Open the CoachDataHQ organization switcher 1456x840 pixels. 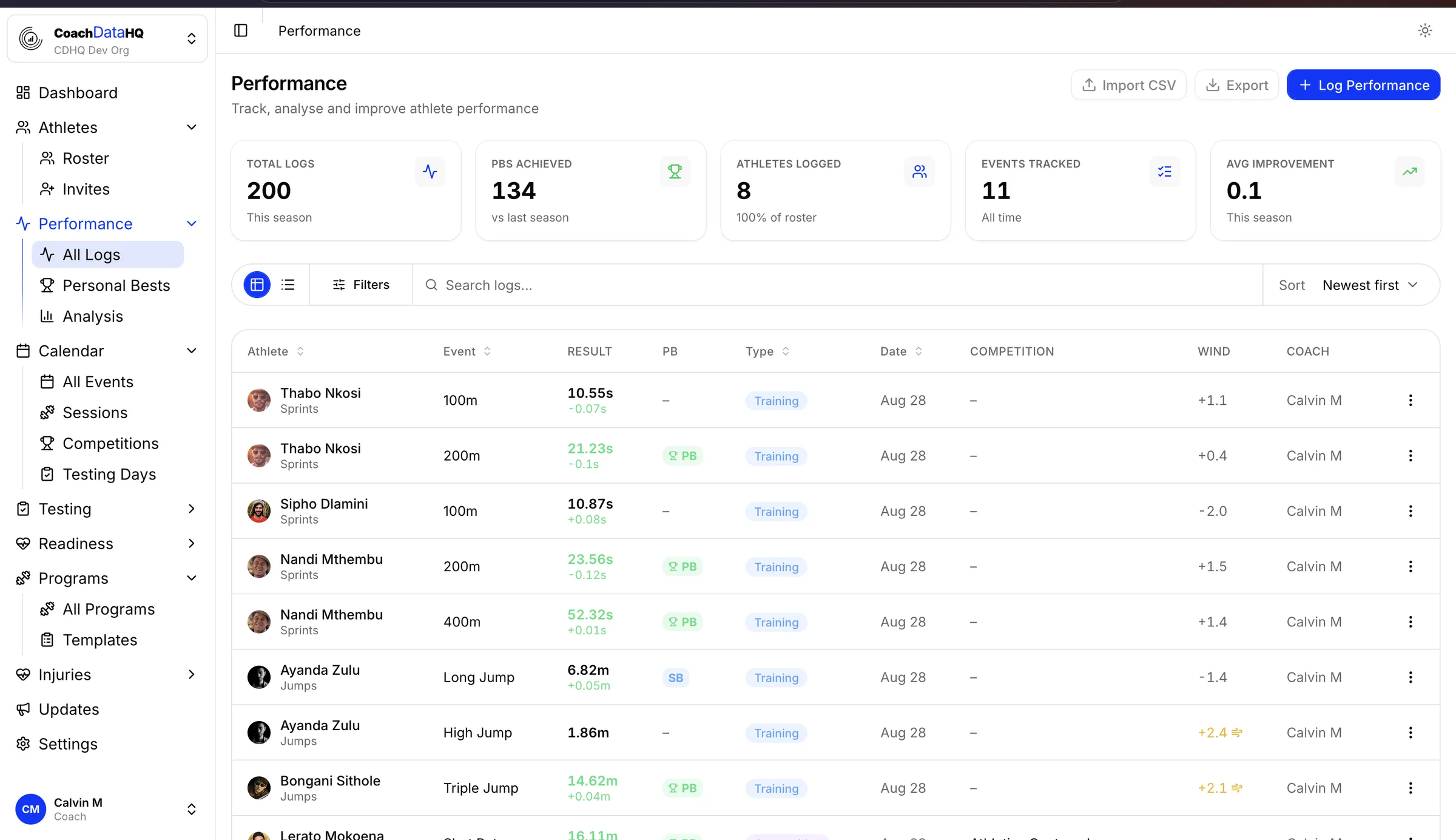(x=107, y=39)
